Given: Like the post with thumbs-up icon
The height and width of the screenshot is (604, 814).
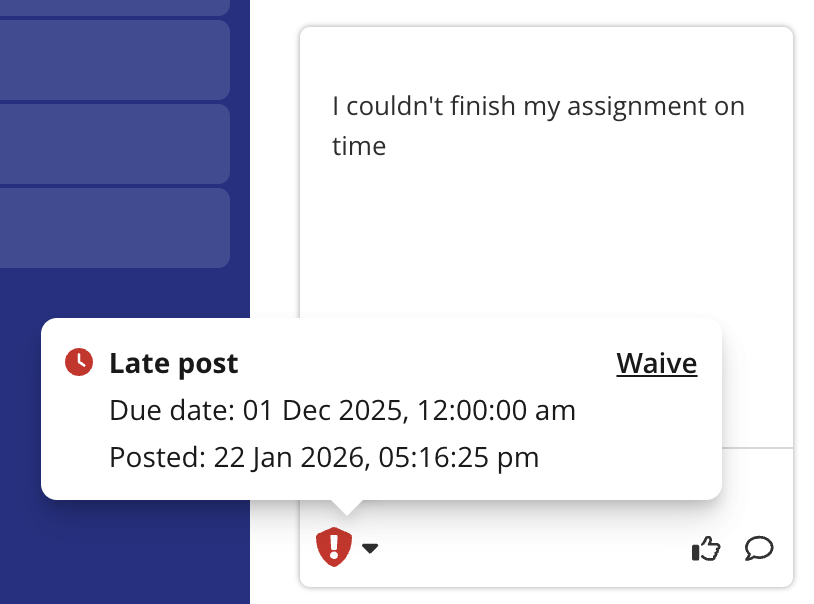Looking at the screenshot, I should coord(706,548).
